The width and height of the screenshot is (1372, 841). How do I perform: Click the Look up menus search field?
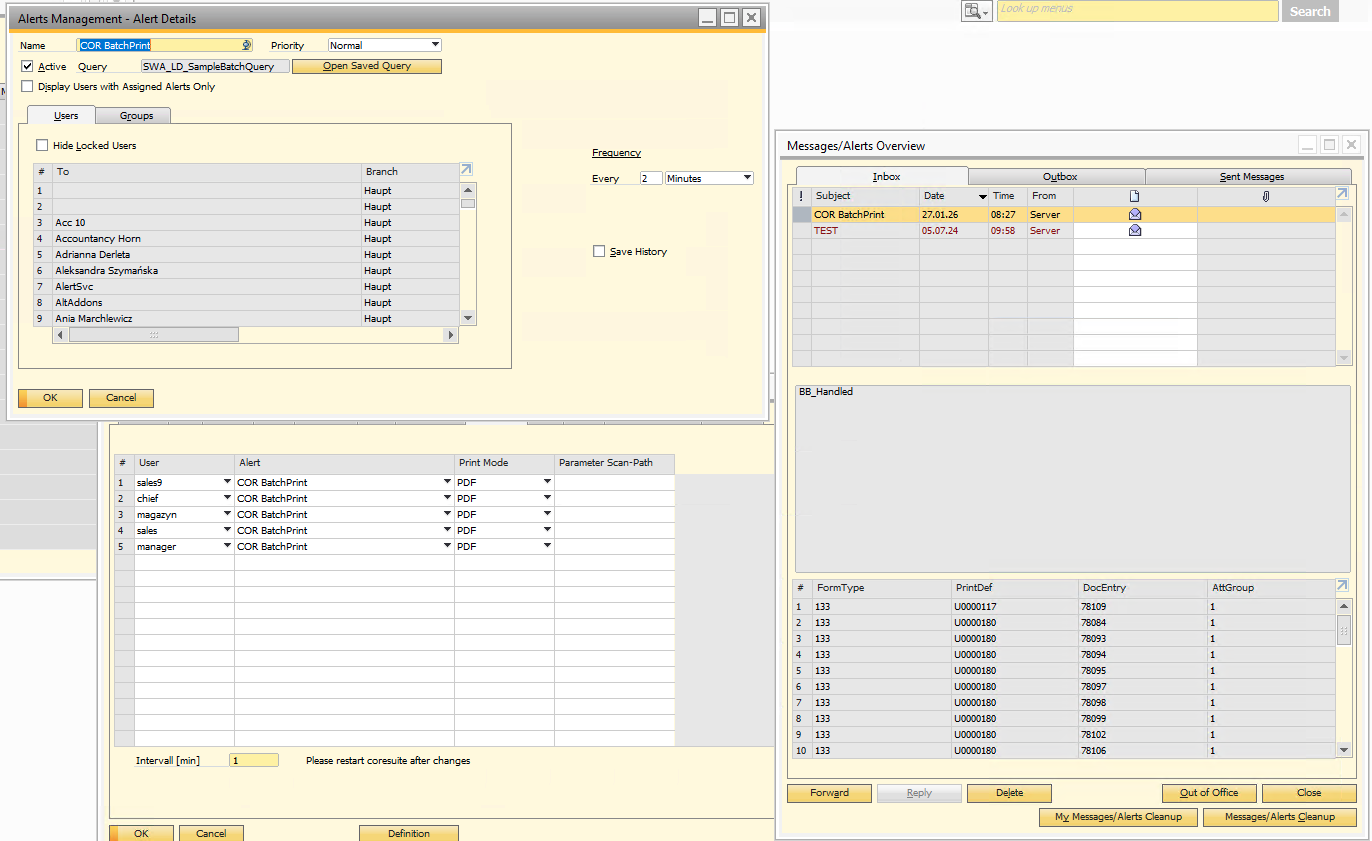click(x=1137, y=10)
